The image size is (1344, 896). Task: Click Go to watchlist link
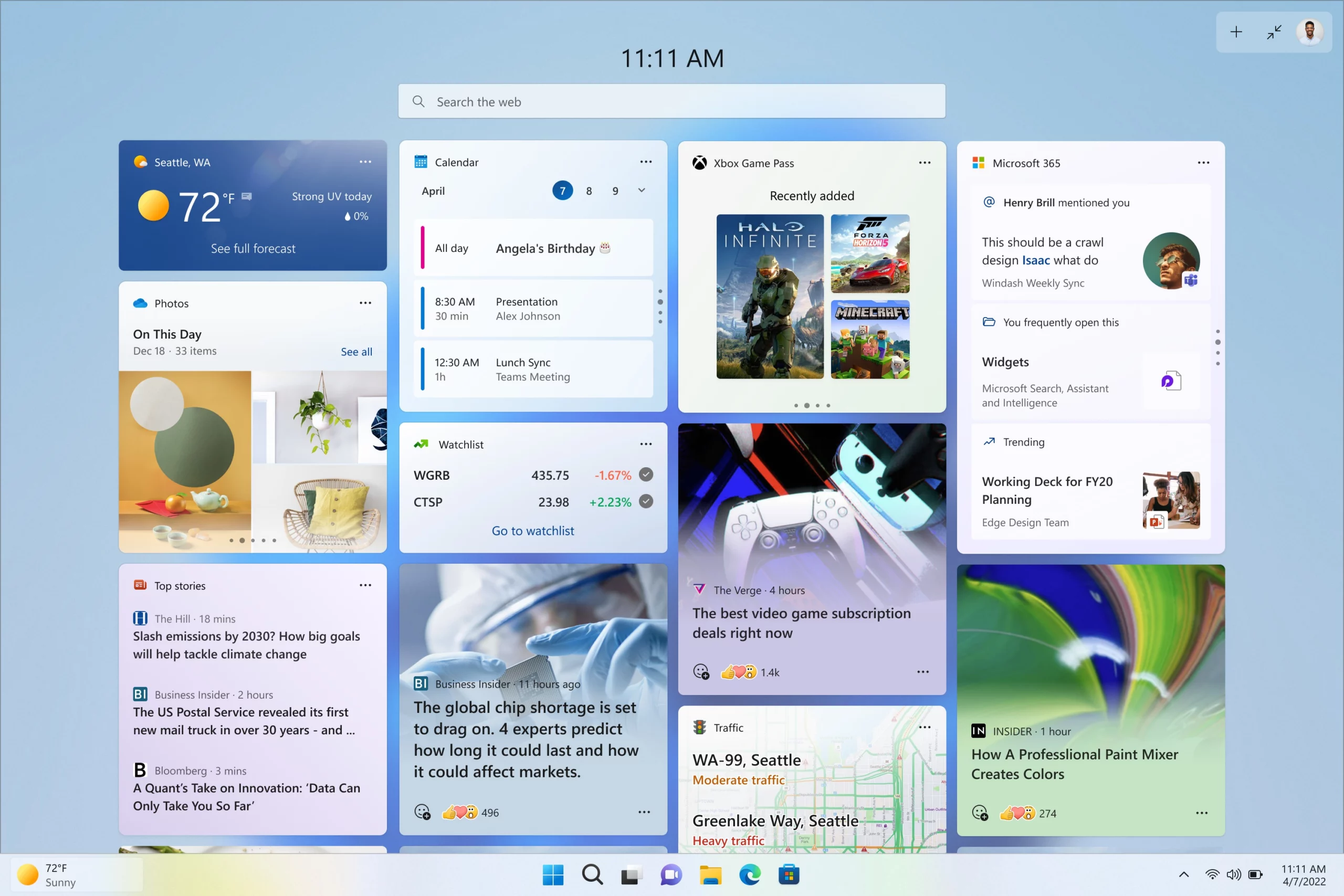532,530
